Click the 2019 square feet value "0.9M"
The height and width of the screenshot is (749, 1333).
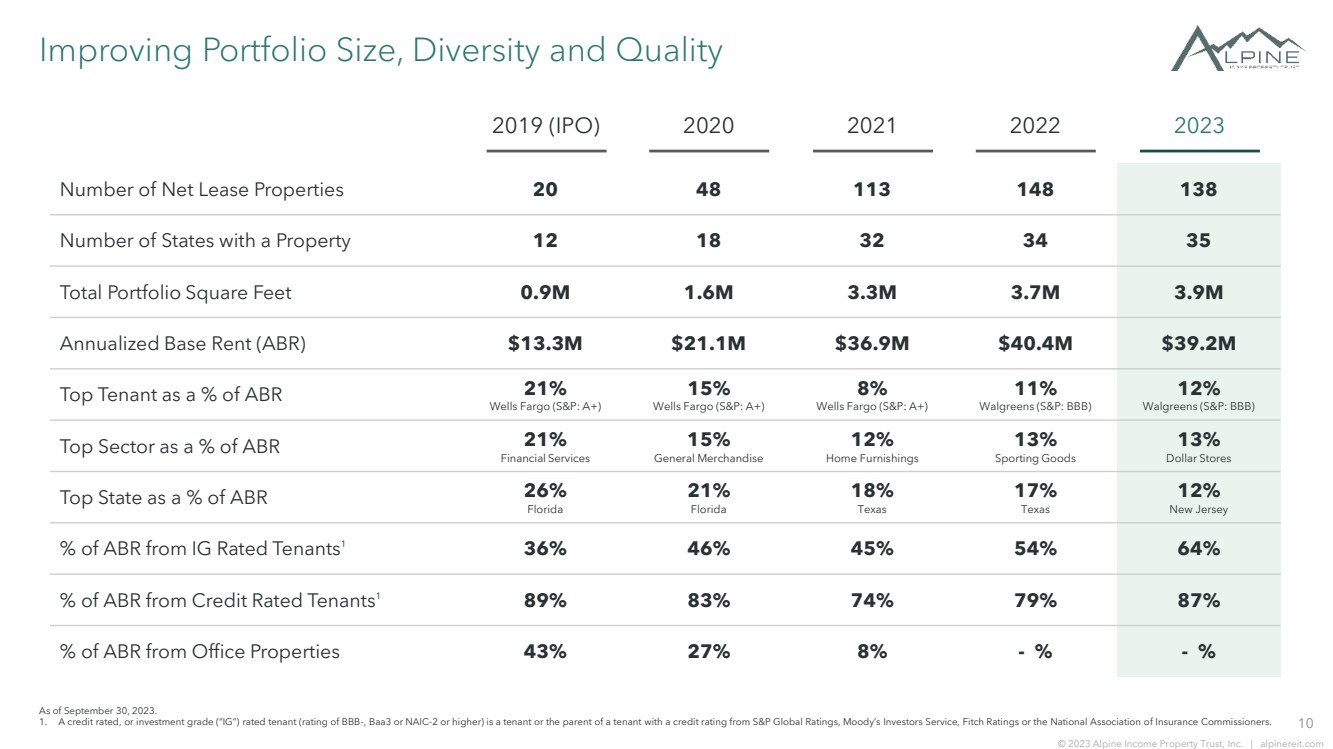545,293
